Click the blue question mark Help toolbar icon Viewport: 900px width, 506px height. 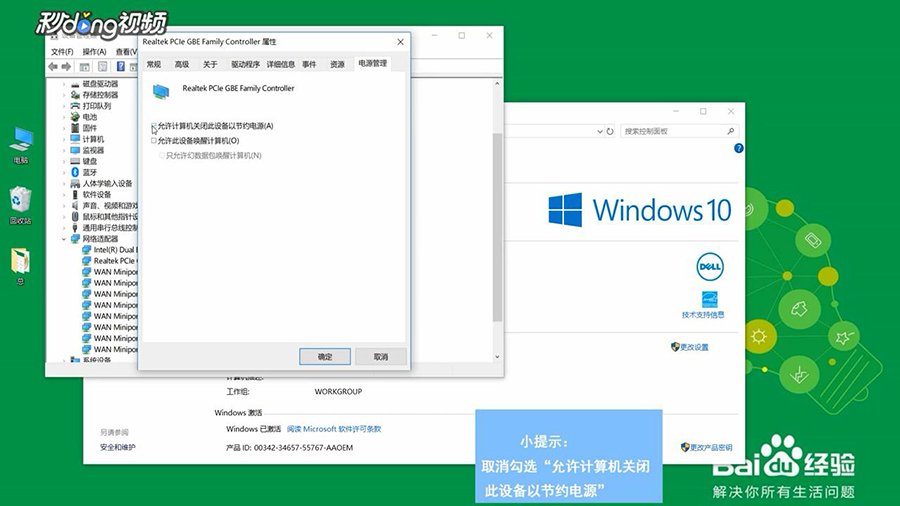pos(121,67)
